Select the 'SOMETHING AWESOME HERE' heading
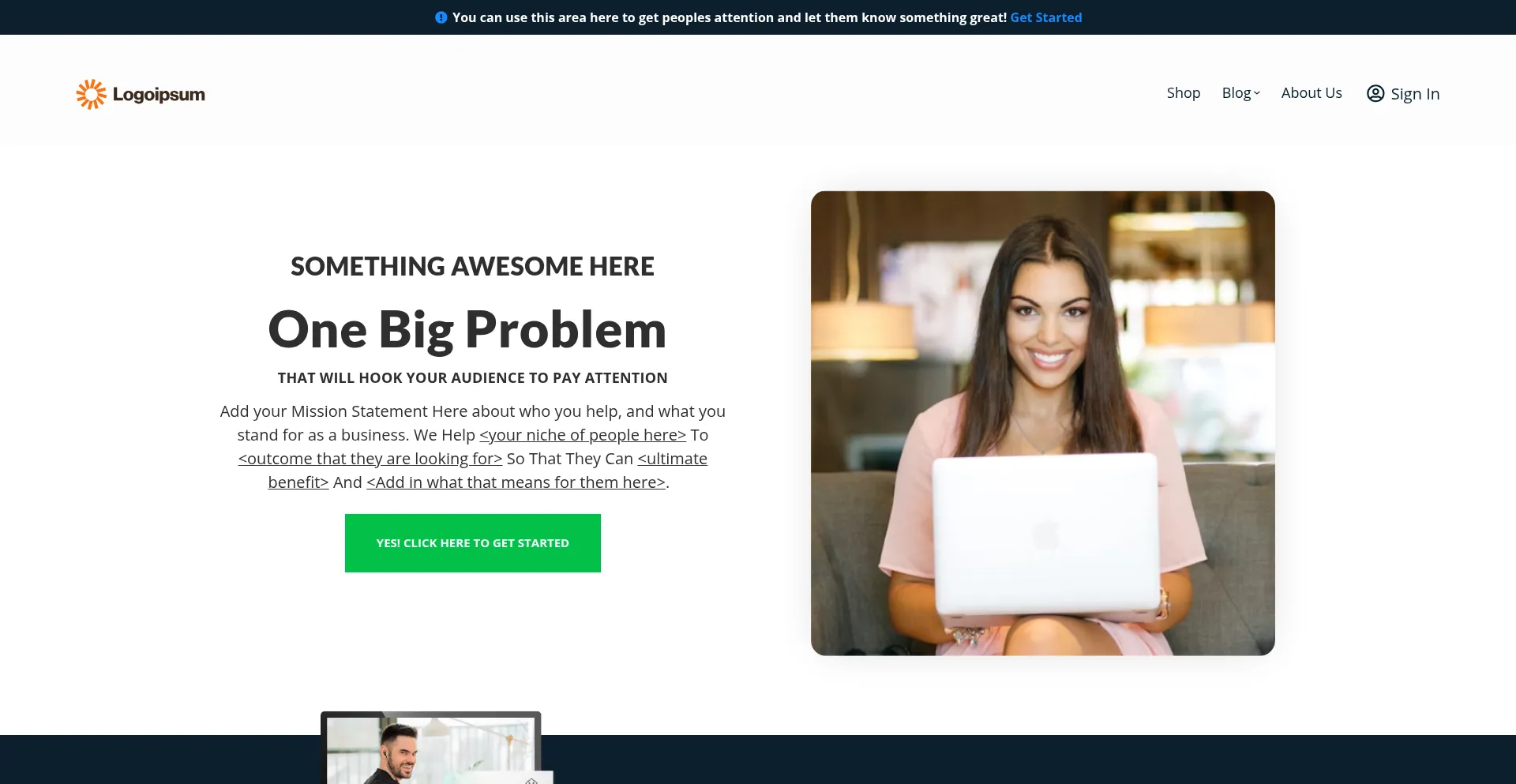1516x784 pixels. coord(472,267)
